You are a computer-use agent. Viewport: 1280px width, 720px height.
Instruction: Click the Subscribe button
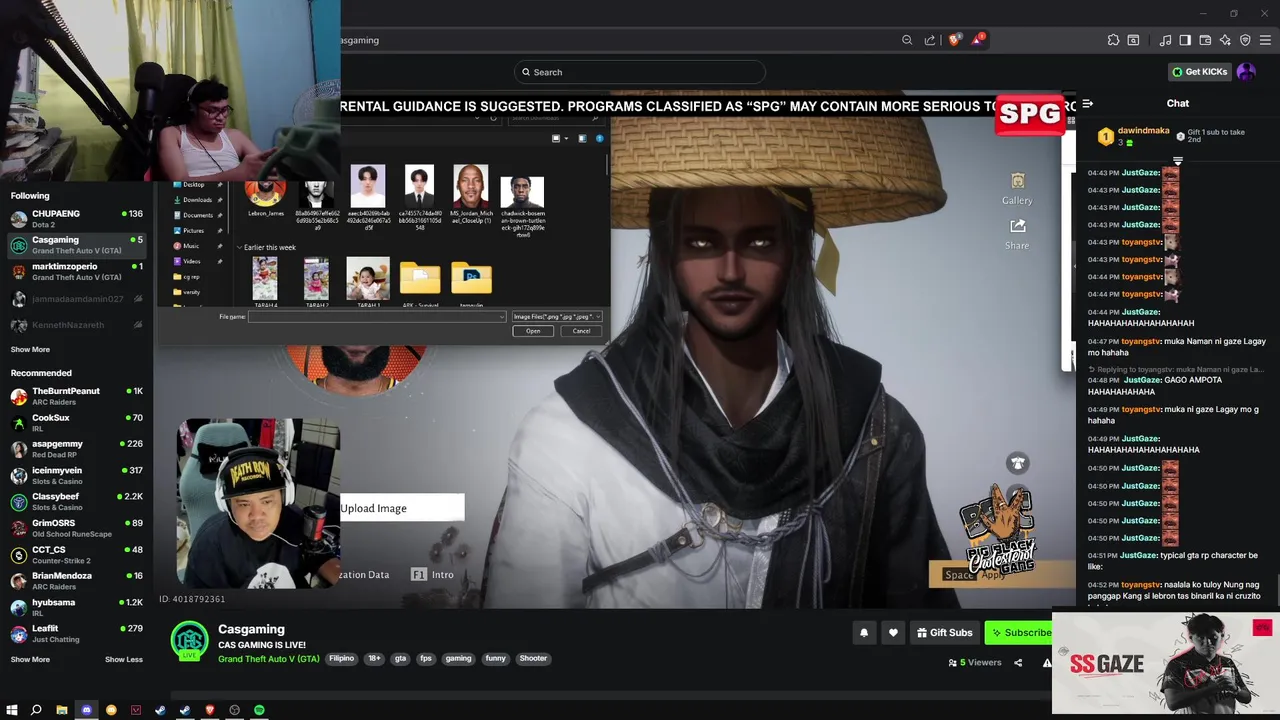coord(1020,633)
